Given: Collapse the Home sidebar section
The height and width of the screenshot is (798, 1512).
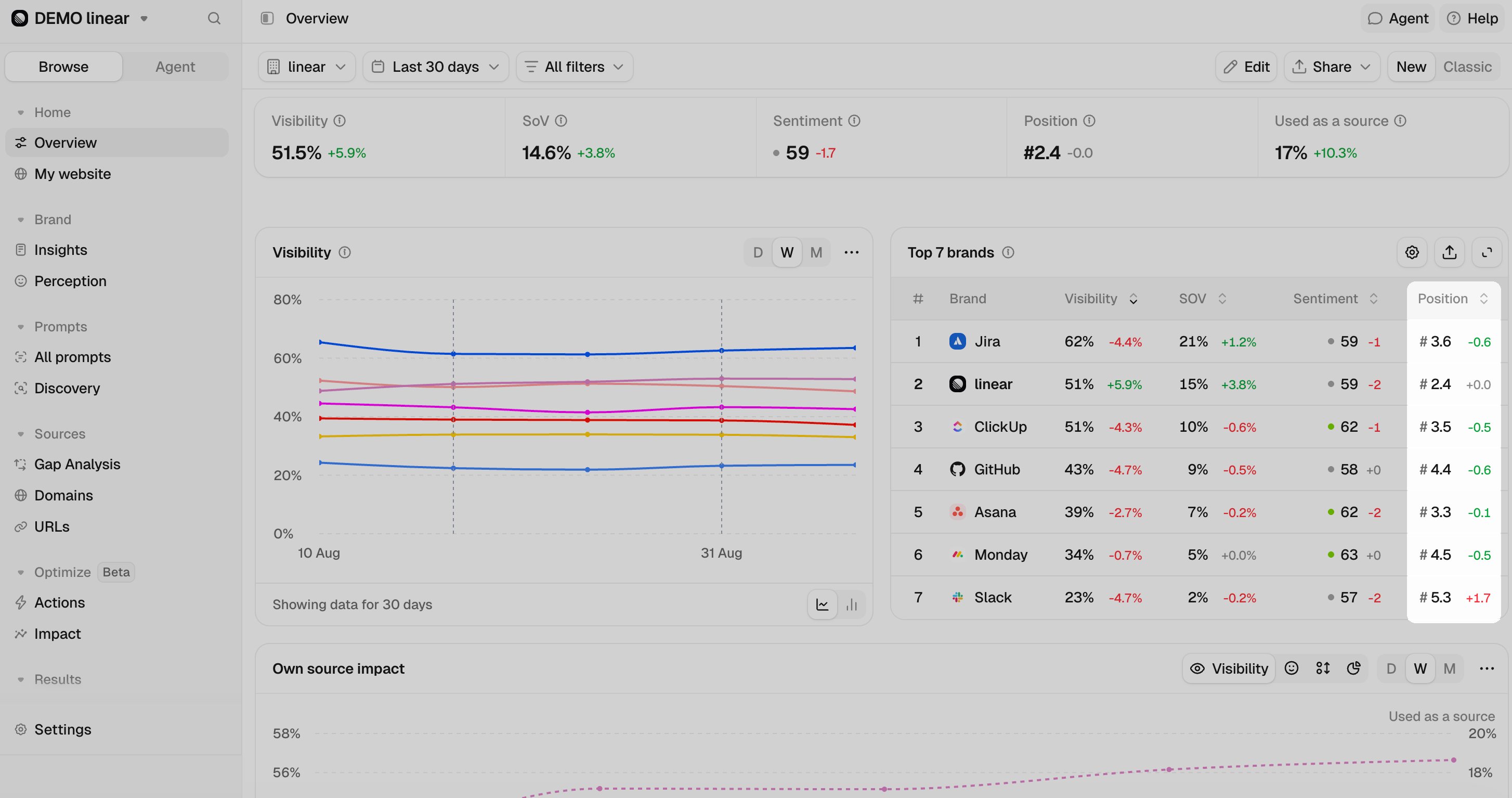Looking at the screenshot, I should coord(21,112).
